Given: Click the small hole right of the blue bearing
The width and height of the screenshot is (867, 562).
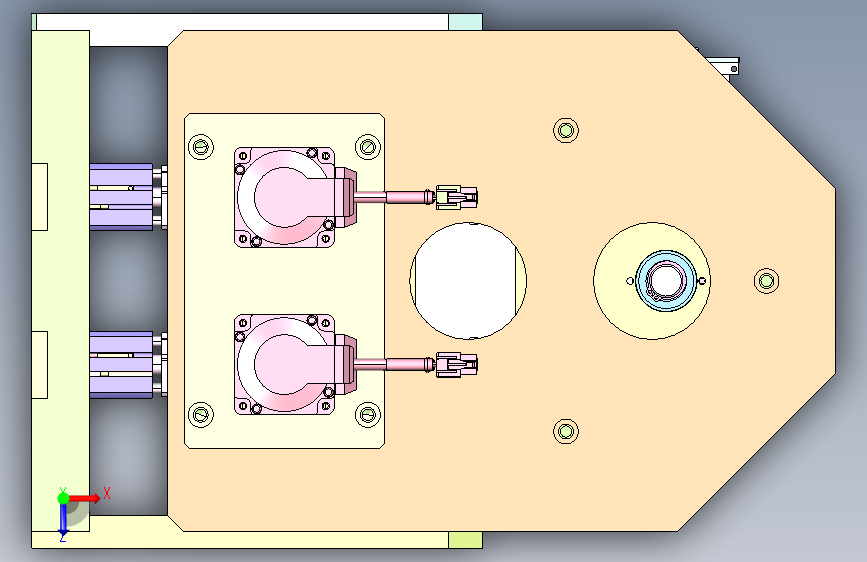Looking at the screenshot, I should tap(702, 281).
